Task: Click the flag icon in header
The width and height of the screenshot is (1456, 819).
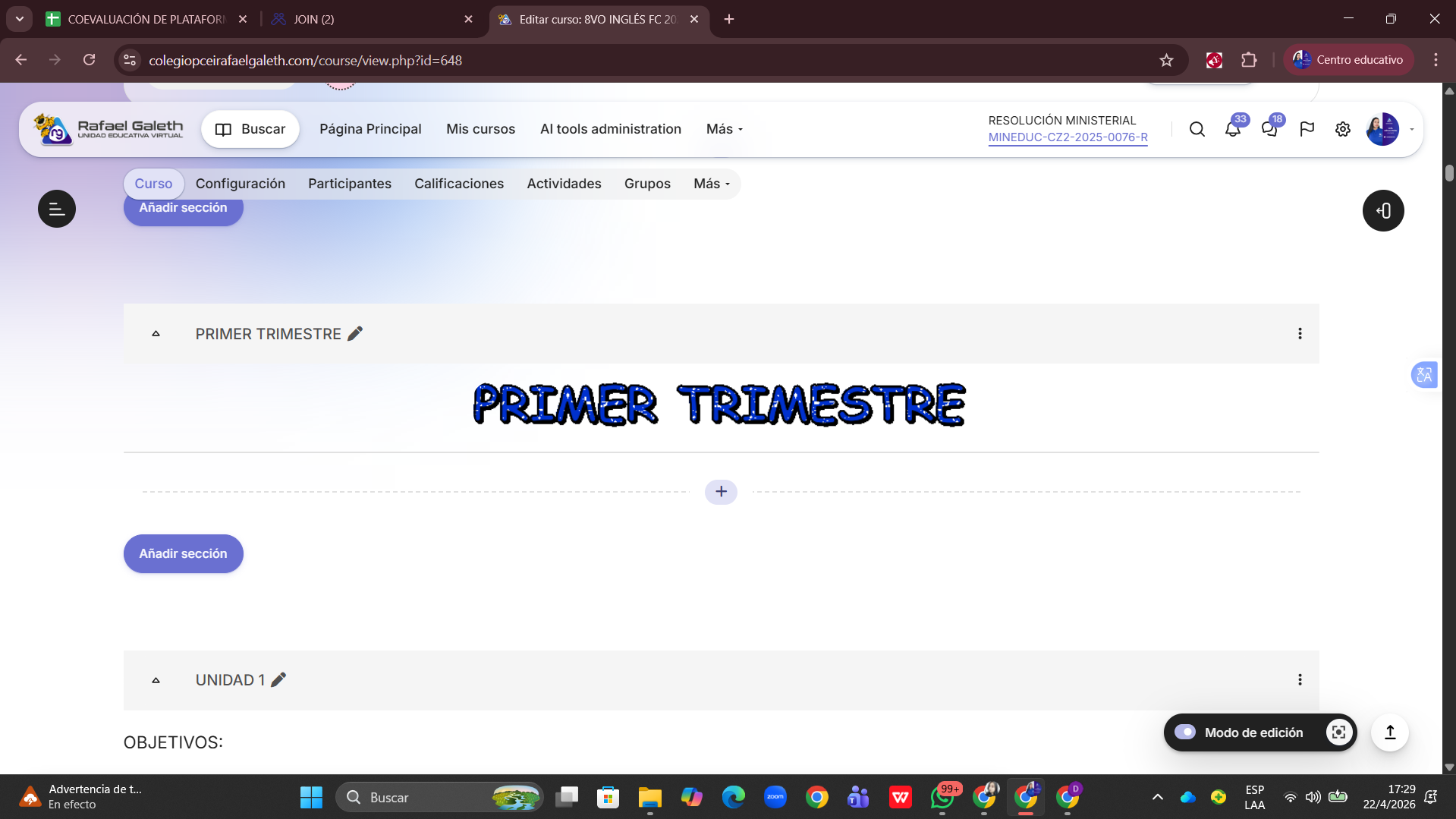Action: pos(1306,130)
